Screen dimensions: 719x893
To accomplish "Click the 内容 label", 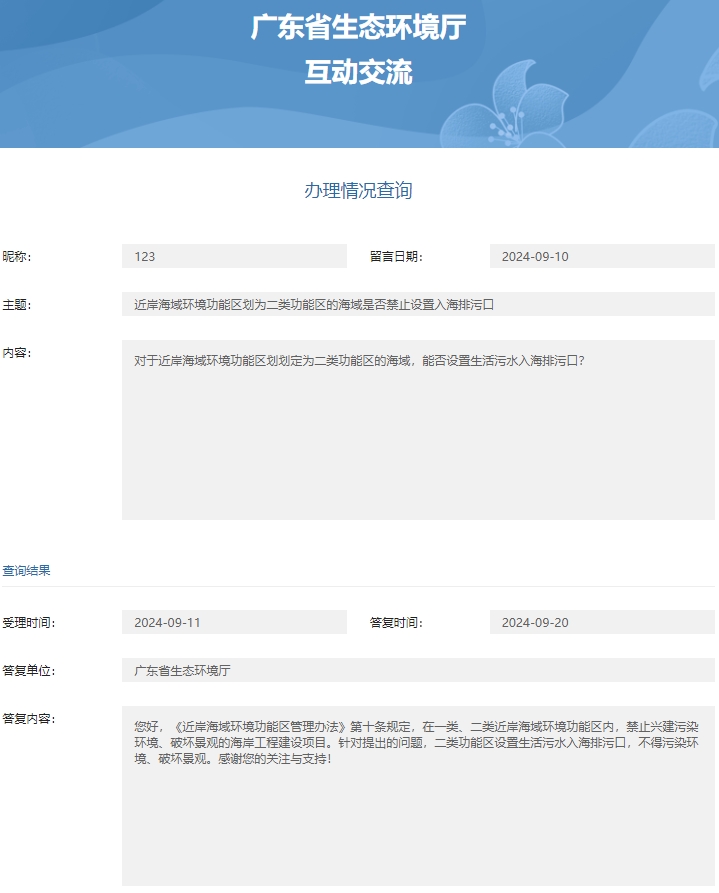I will (17, 353).
